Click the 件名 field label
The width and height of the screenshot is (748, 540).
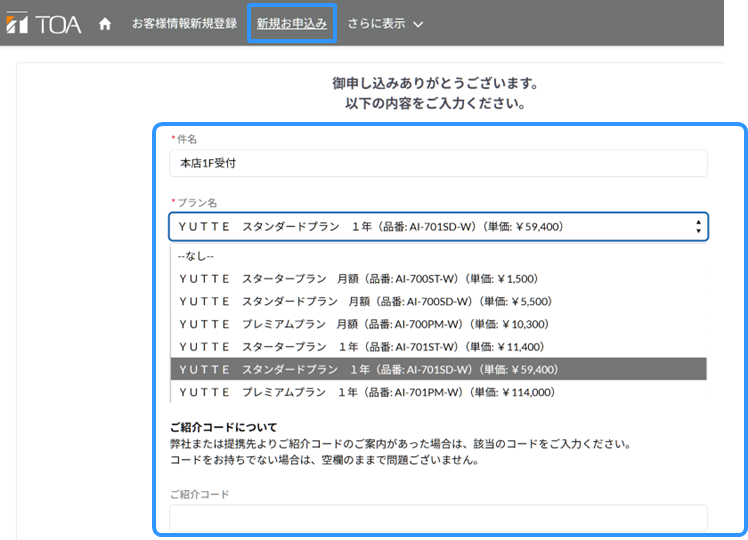pyautogui.click(x=186, y=139)
